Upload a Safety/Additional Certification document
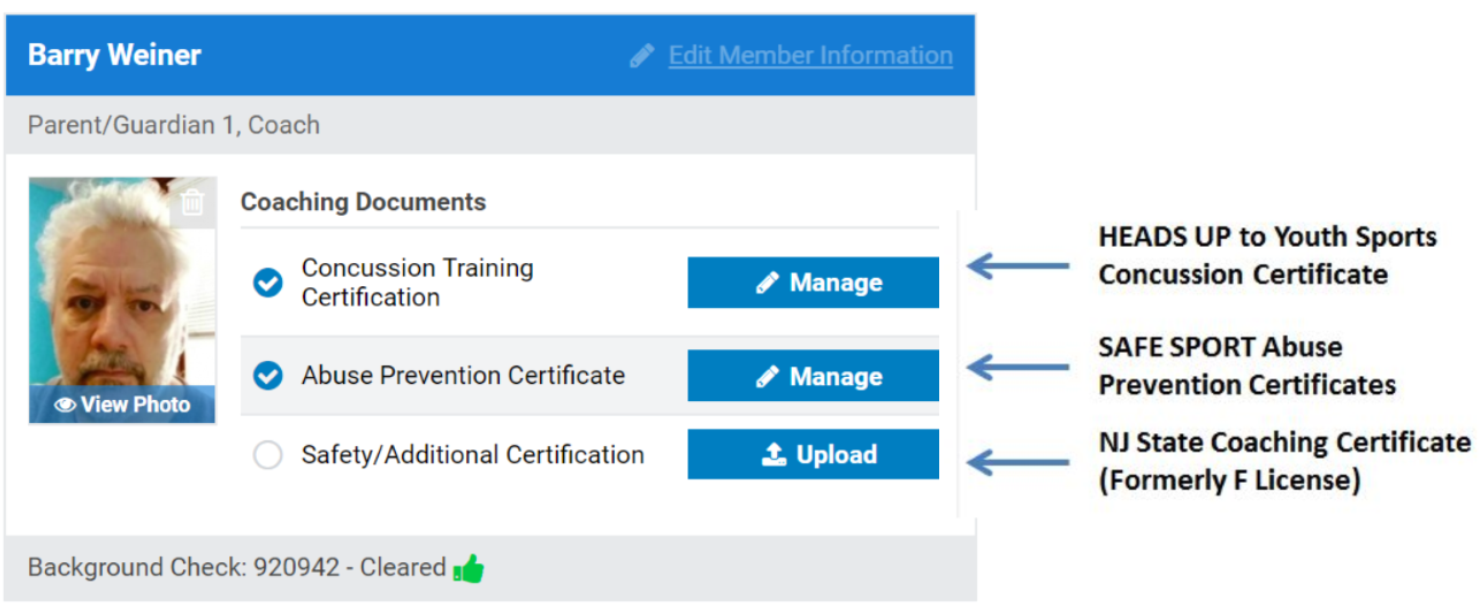 pos(813,455)
